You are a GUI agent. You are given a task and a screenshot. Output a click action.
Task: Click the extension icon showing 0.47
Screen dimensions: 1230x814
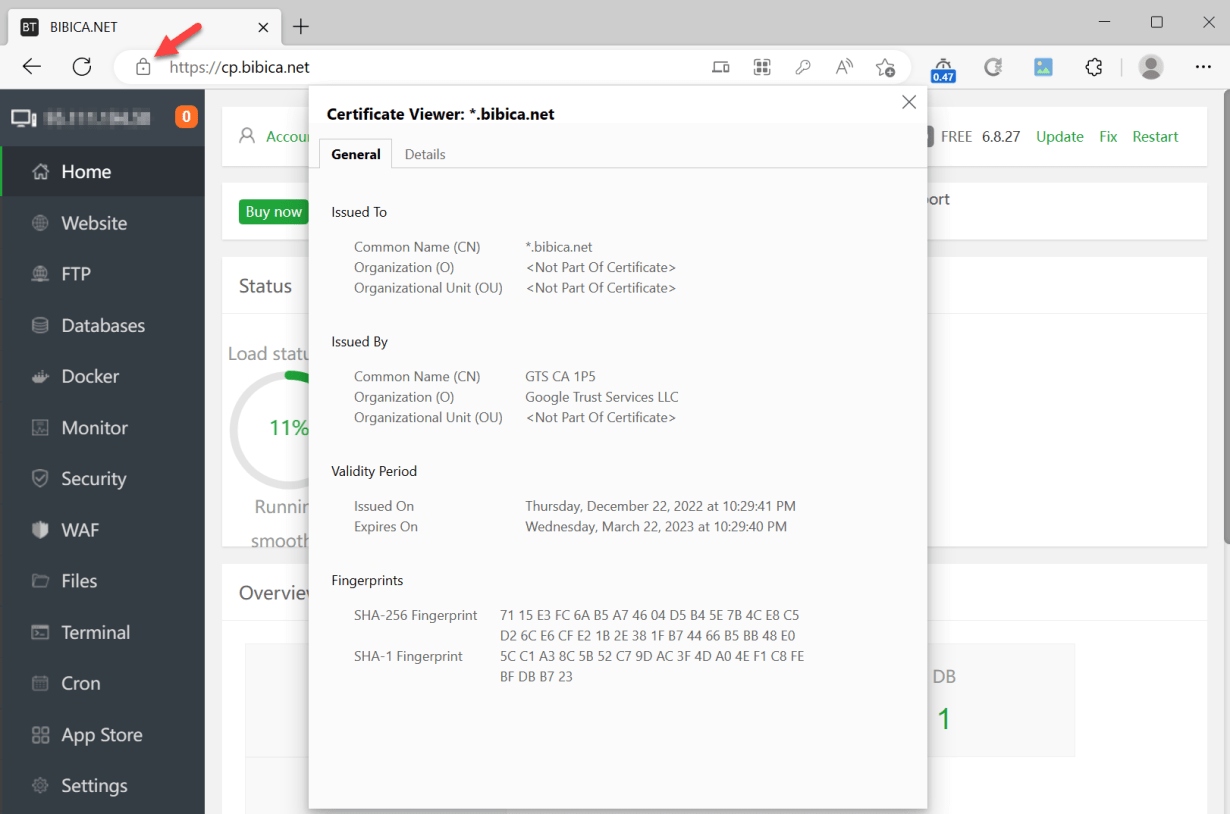tap(943, 68)
